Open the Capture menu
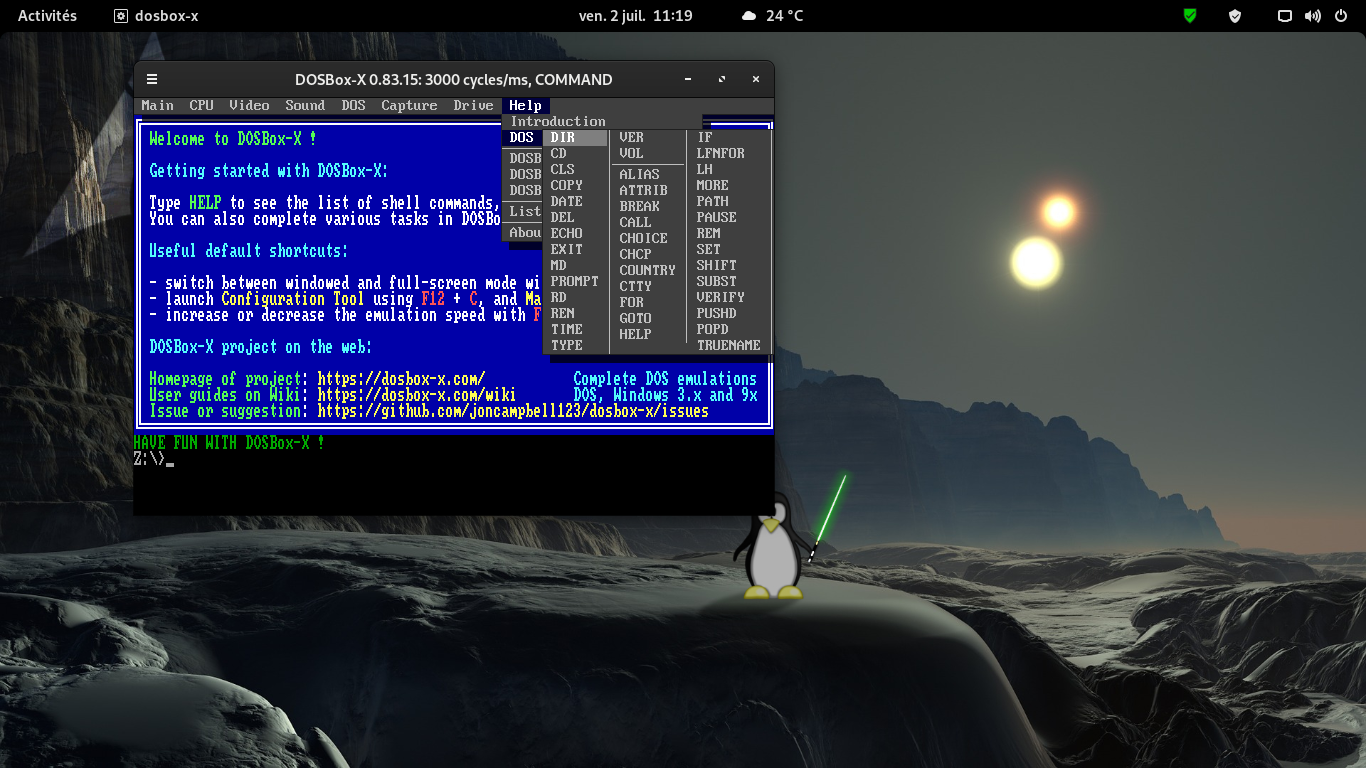This screenshot has height=768, width=1366. 411,105
